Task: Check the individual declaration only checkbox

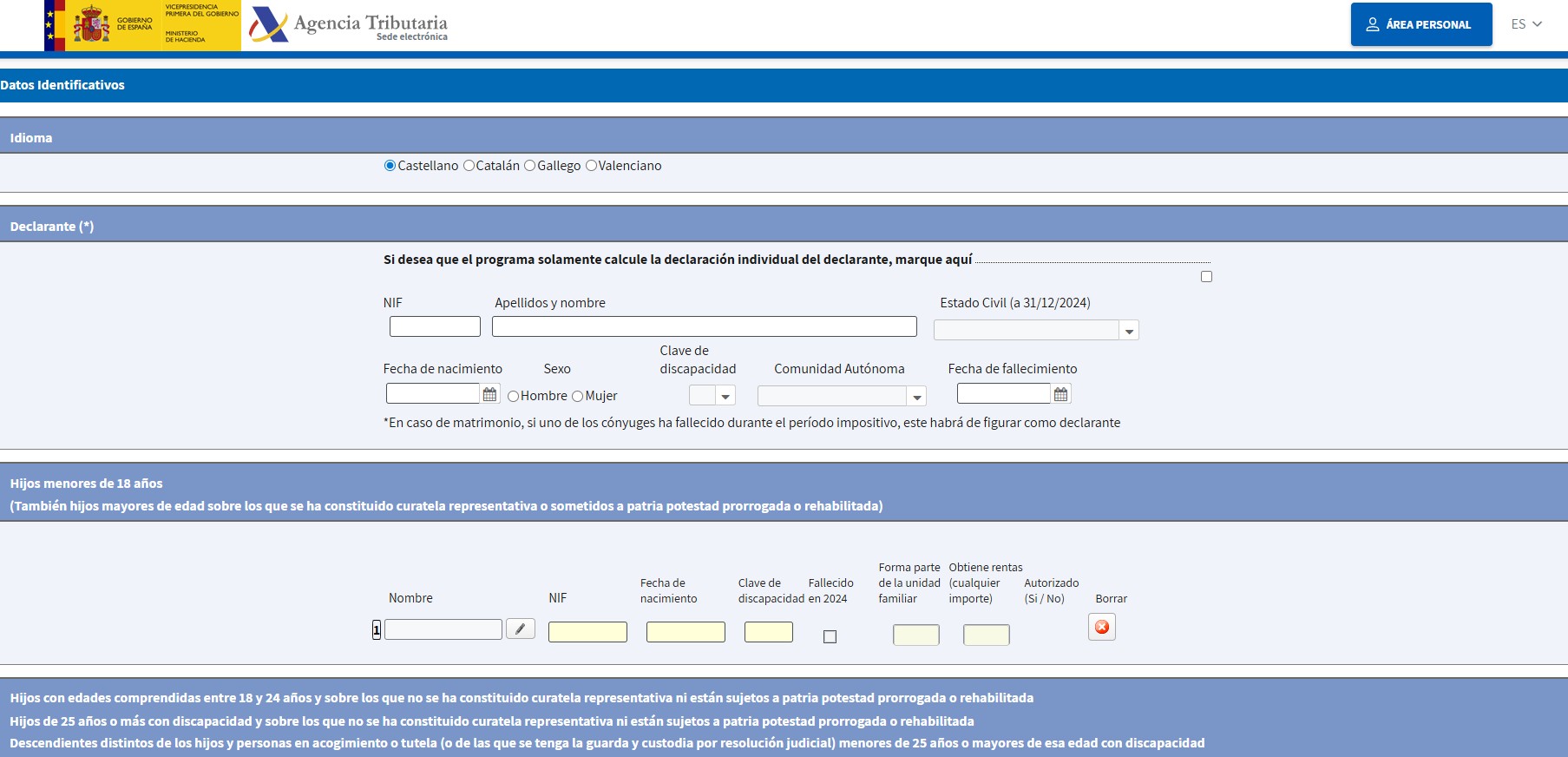Action: tap(1206, 277)
